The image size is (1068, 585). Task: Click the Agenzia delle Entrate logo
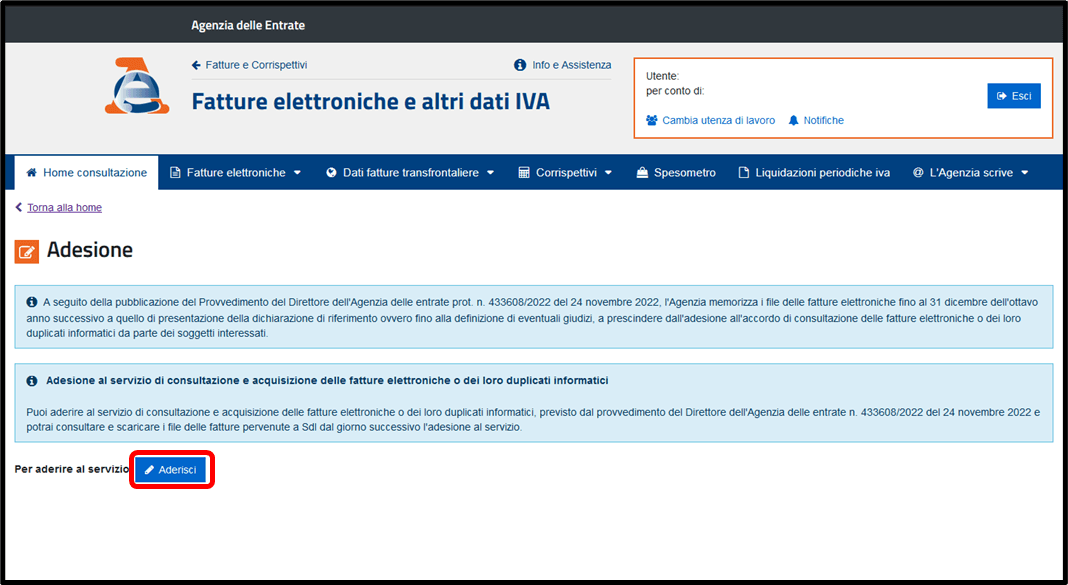click(x=137, y=87)
